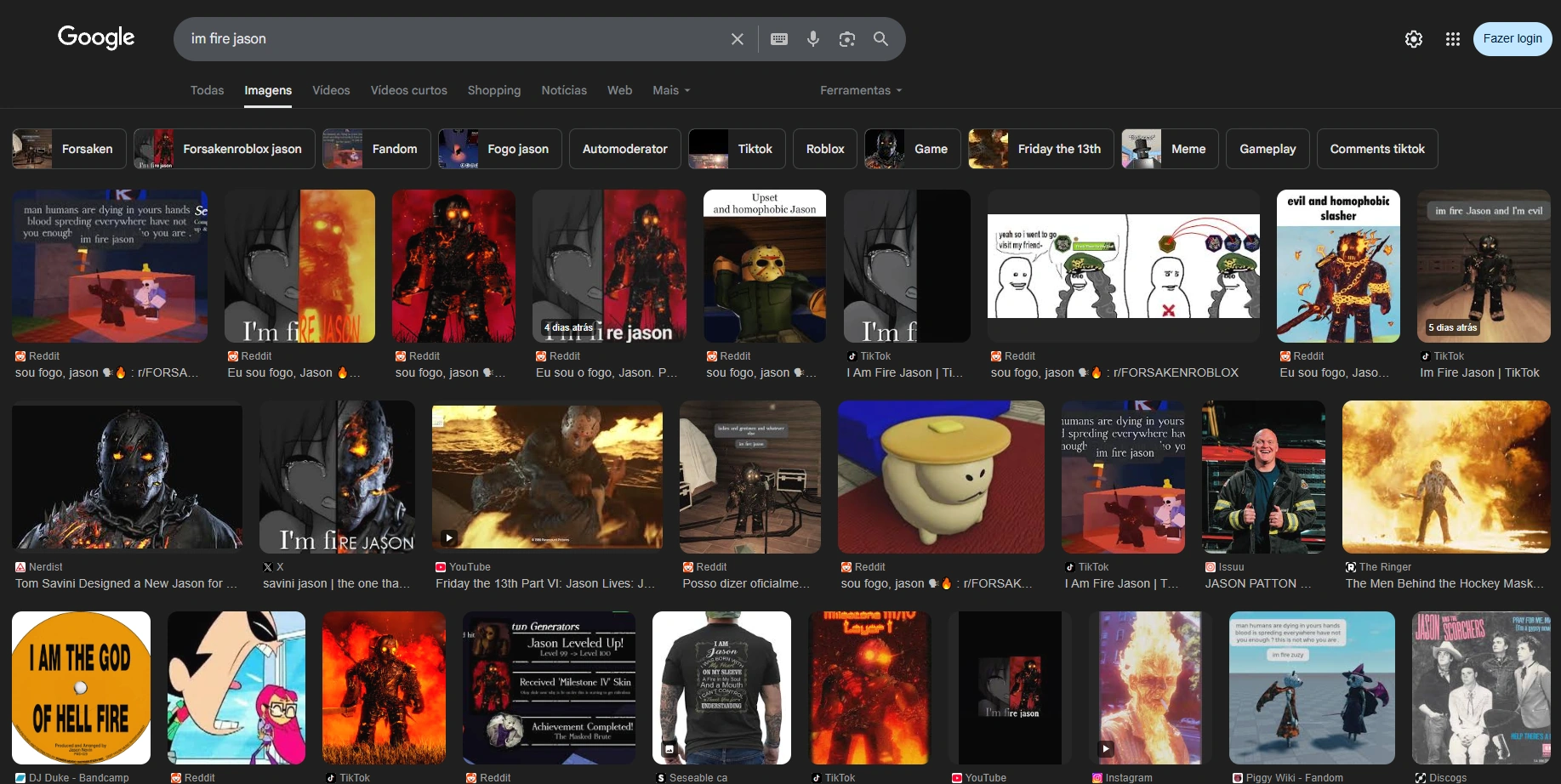1561x784 pixels.
Task: Click the 'Fazer login' button
Action: 1512,38
